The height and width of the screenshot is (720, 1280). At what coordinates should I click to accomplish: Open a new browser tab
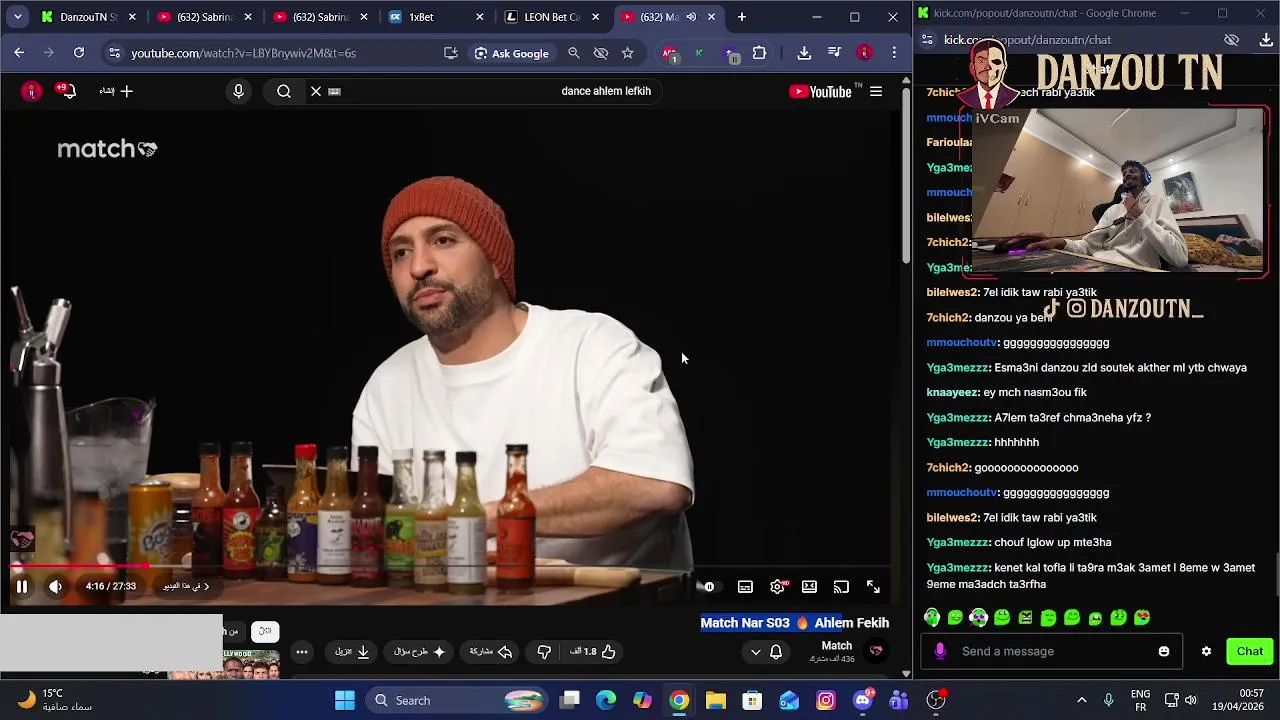[x=742, y=17]
